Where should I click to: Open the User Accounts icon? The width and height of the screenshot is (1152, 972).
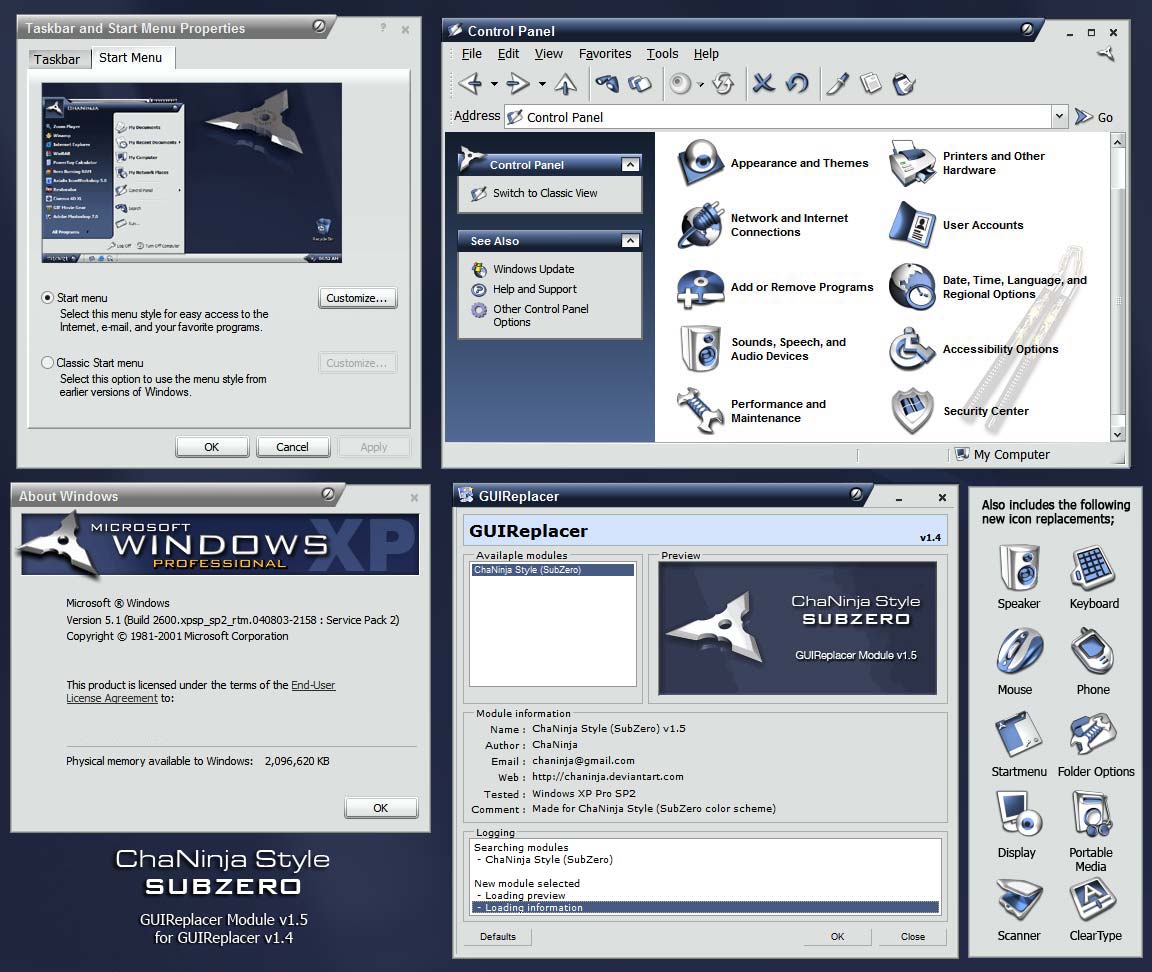(912, 225)
